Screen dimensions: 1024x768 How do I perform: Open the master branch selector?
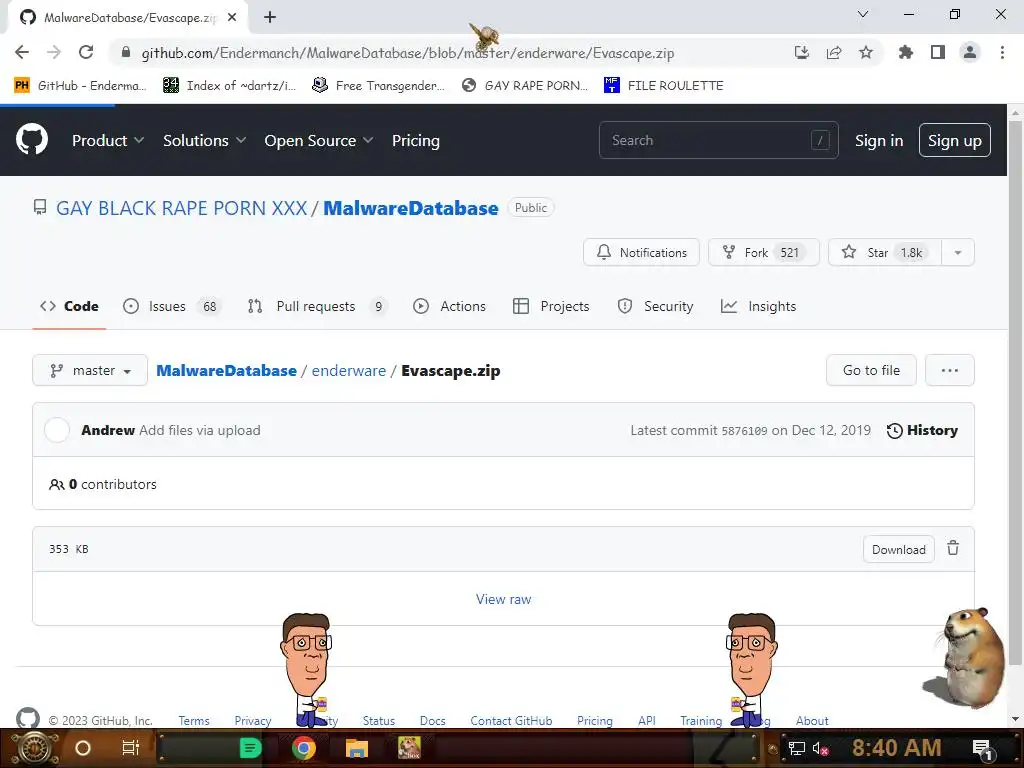(x=90, y=370)
